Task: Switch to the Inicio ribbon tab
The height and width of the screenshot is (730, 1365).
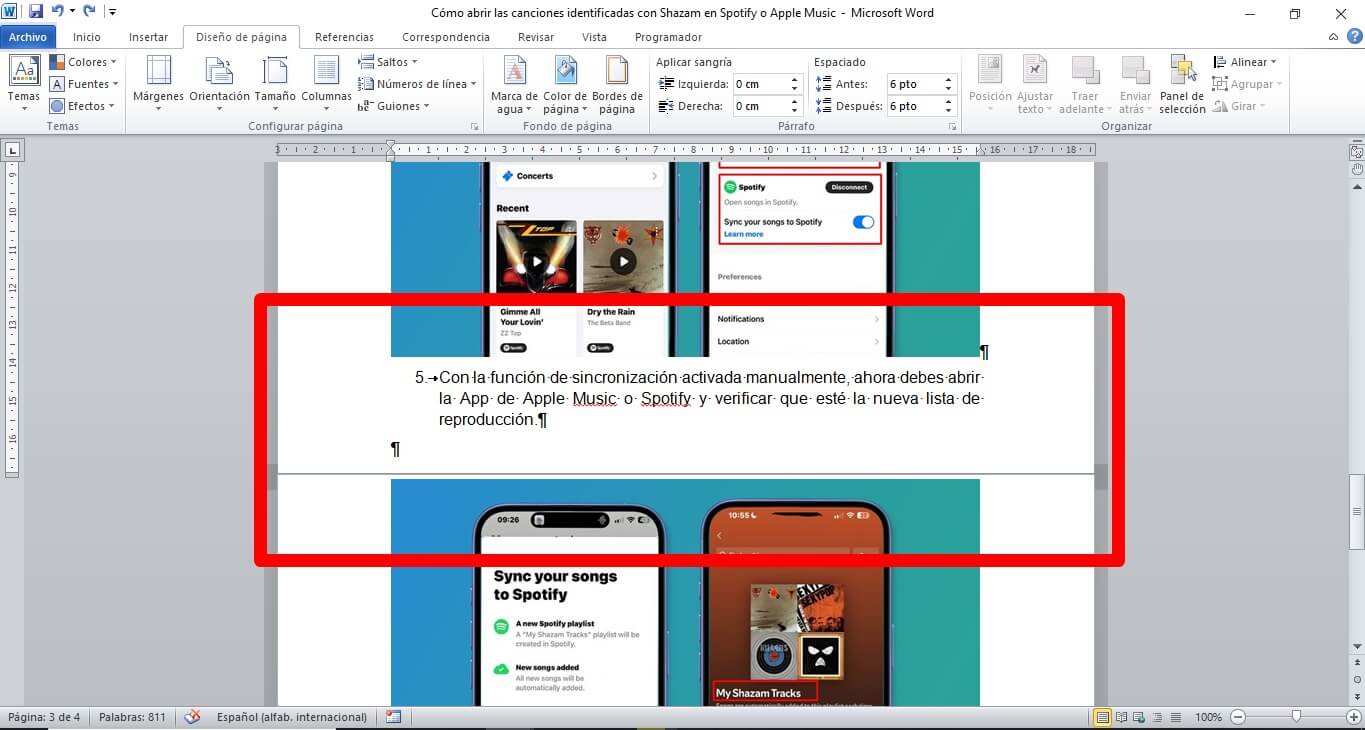Action: pos(87,37)
